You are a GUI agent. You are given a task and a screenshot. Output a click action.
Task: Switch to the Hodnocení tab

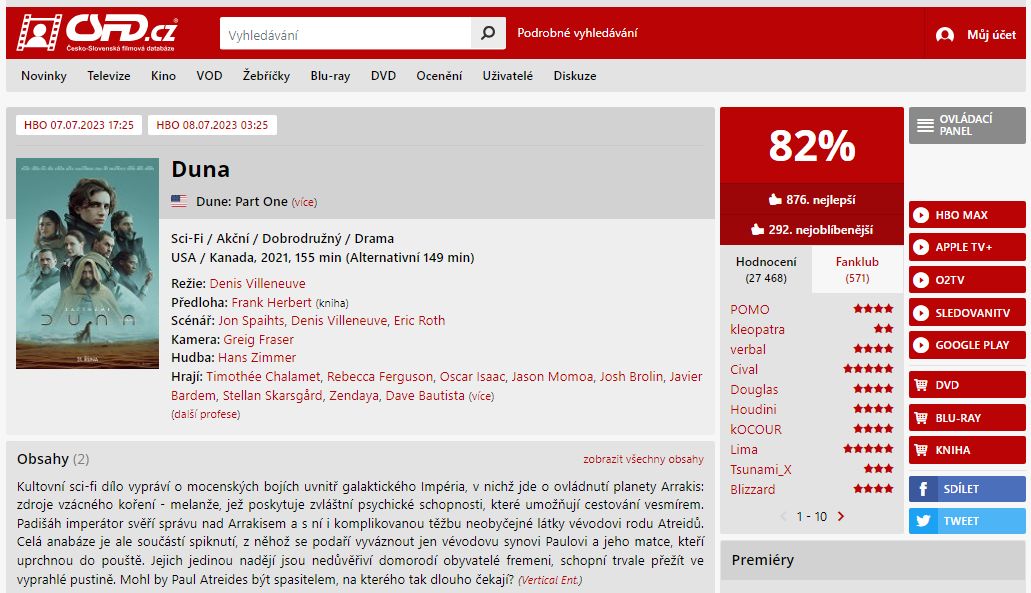point(766,270)
